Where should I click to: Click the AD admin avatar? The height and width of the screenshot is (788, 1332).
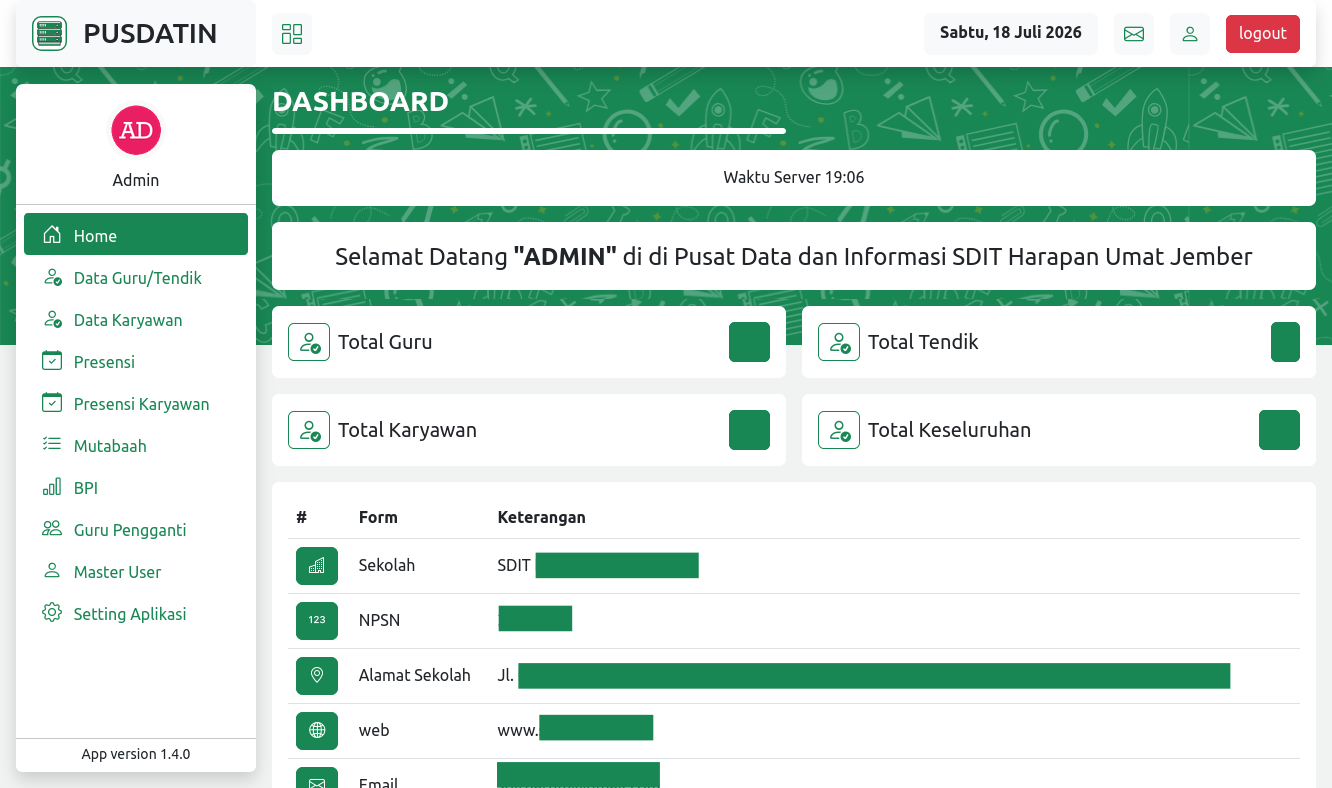pyautogui.click(x=136, y=130)
